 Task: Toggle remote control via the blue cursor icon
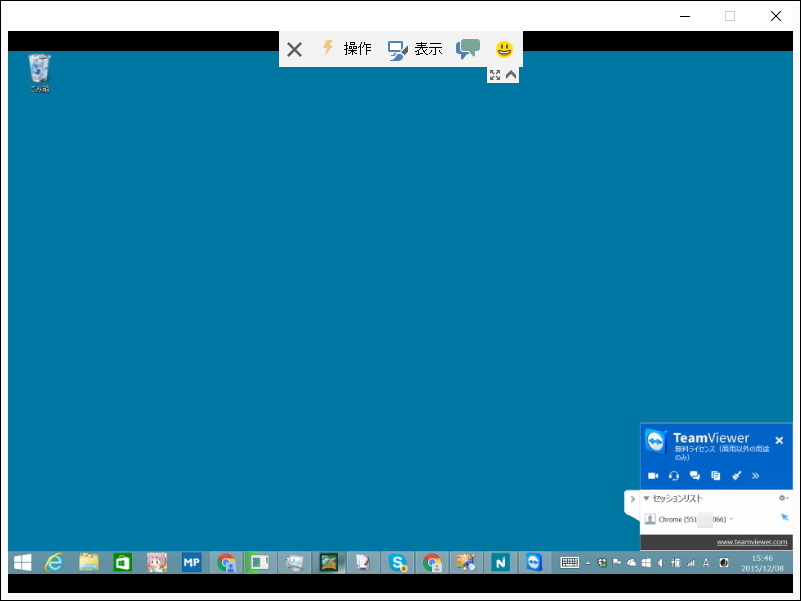[784, 517]
